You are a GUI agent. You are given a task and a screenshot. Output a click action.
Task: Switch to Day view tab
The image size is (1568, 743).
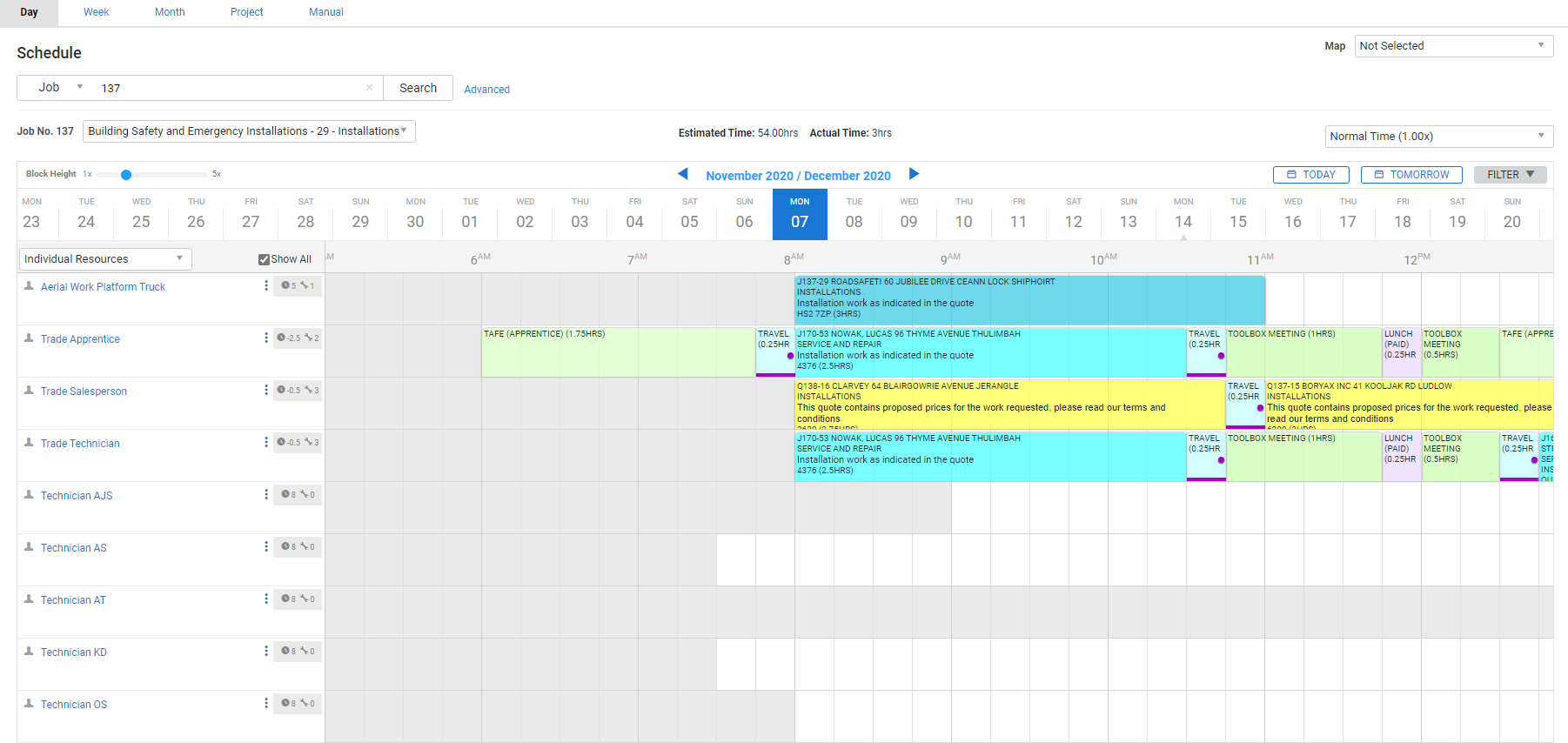[29, 12]
